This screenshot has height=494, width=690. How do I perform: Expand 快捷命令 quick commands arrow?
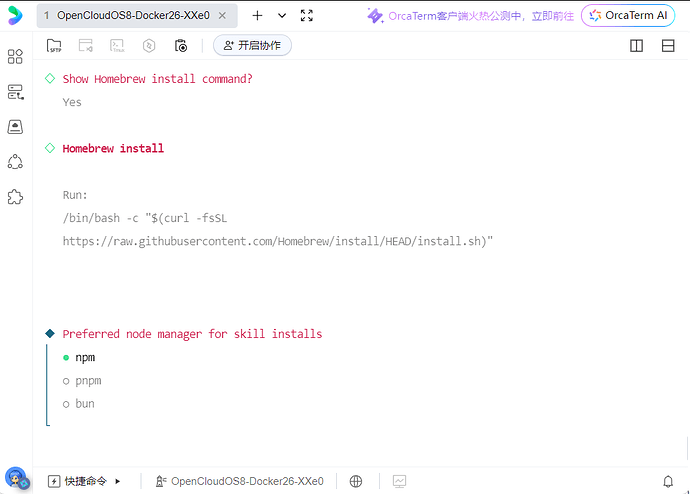pyautogui.click(x=117, y=481)
